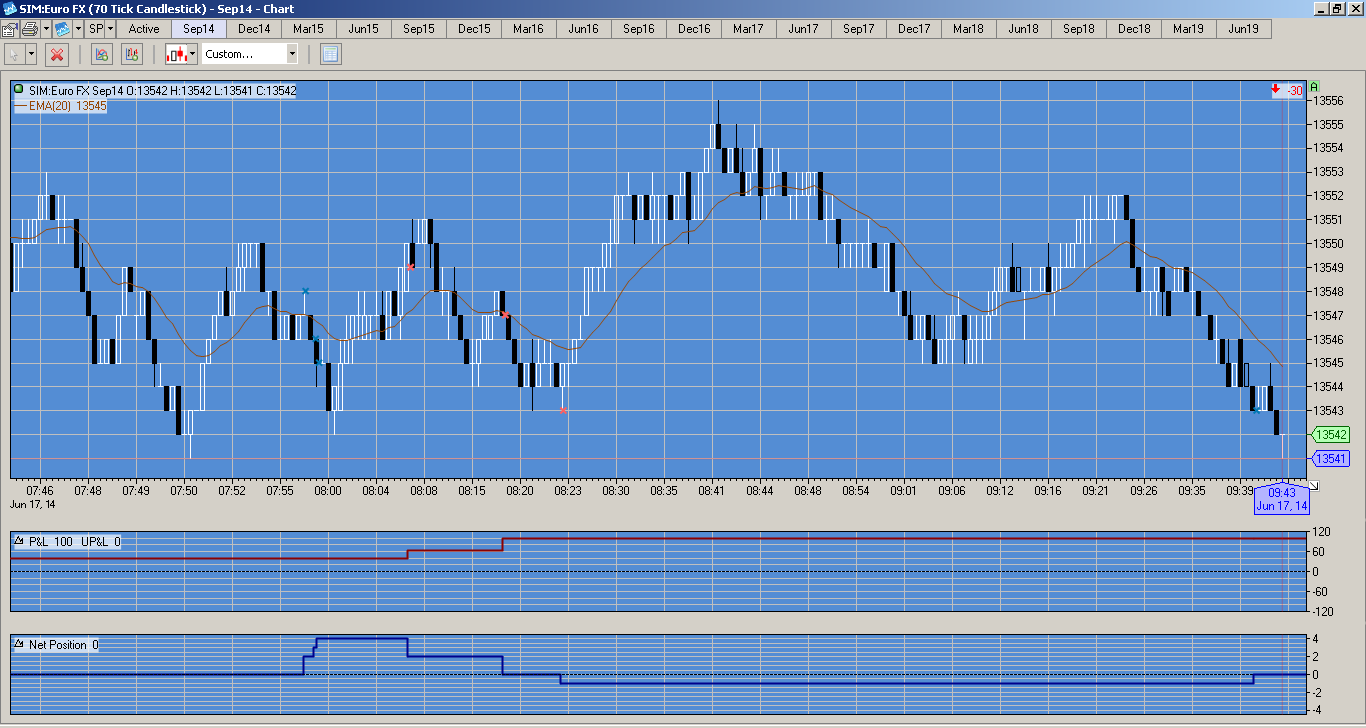Expand the pointer tool dropdown

pyautogui.click(x=31, y=54)
